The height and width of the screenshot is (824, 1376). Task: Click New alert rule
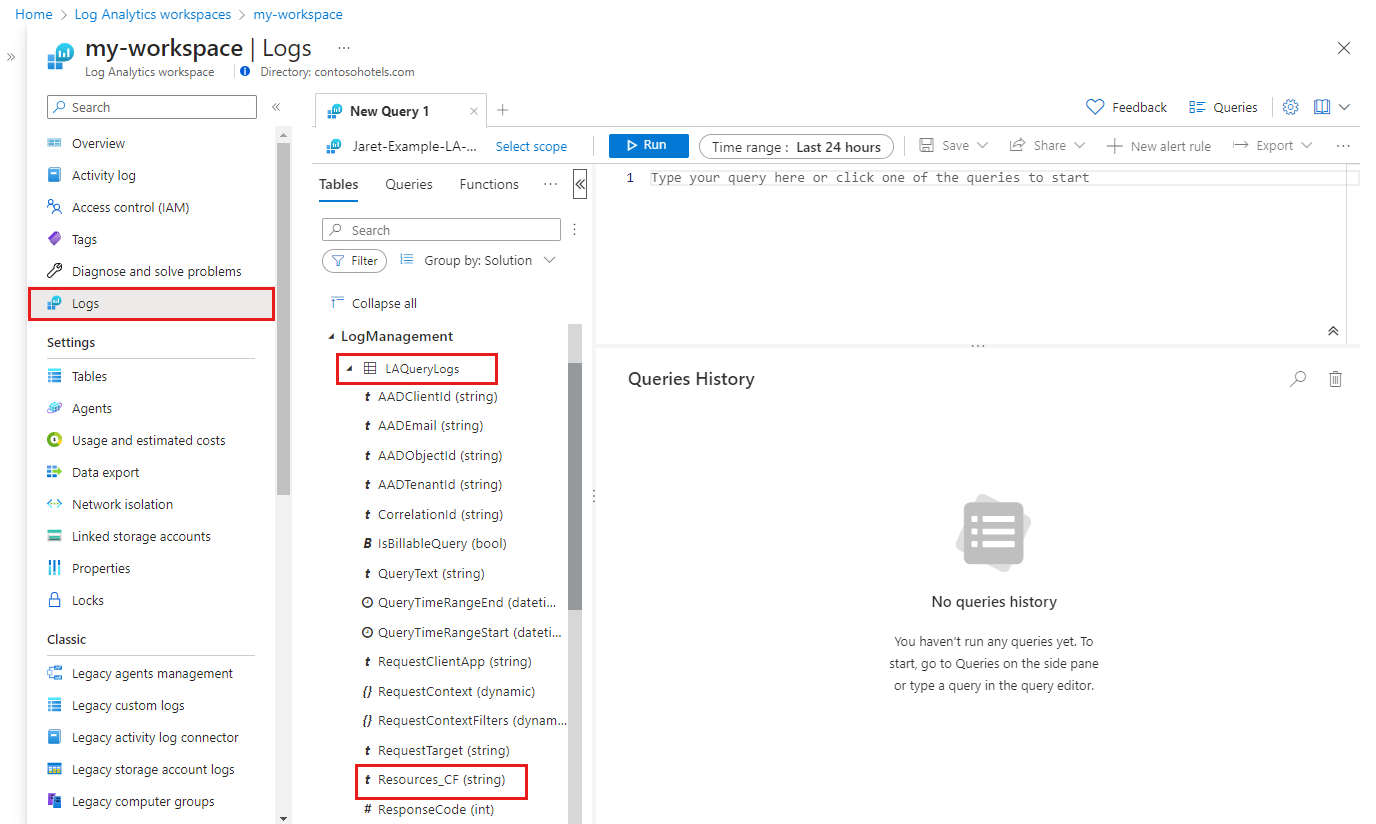click(1159, 146)
